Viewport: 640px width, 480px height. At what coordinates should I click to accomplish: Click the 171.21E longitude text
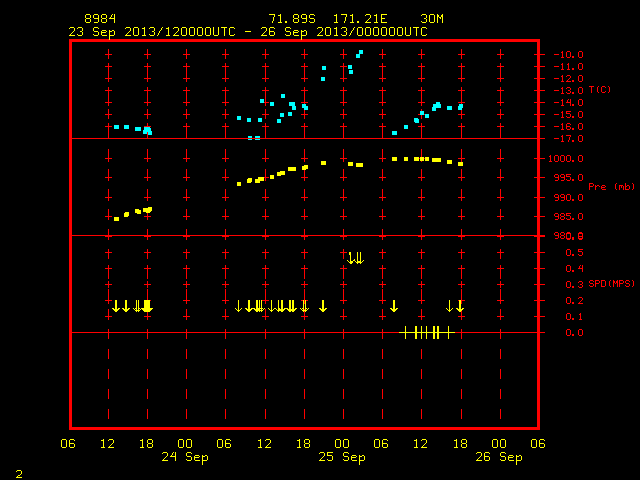tap(360, 19)
